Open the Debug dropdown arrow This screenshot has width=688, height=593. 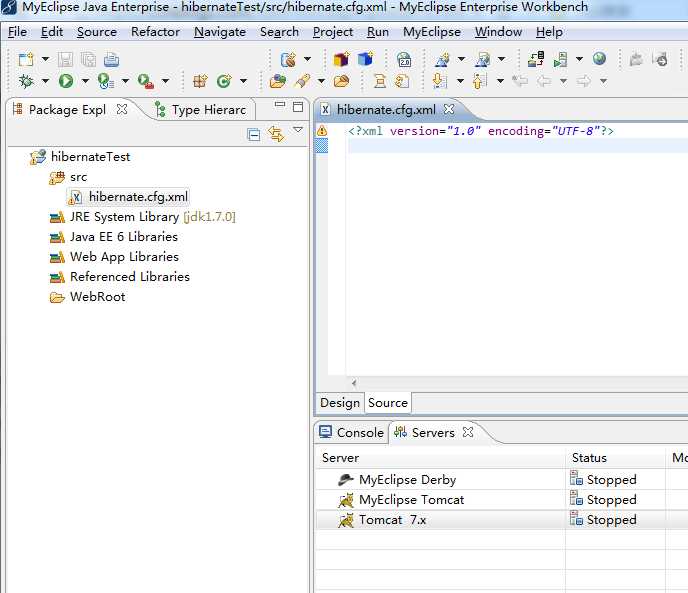(x=45, y=81)
